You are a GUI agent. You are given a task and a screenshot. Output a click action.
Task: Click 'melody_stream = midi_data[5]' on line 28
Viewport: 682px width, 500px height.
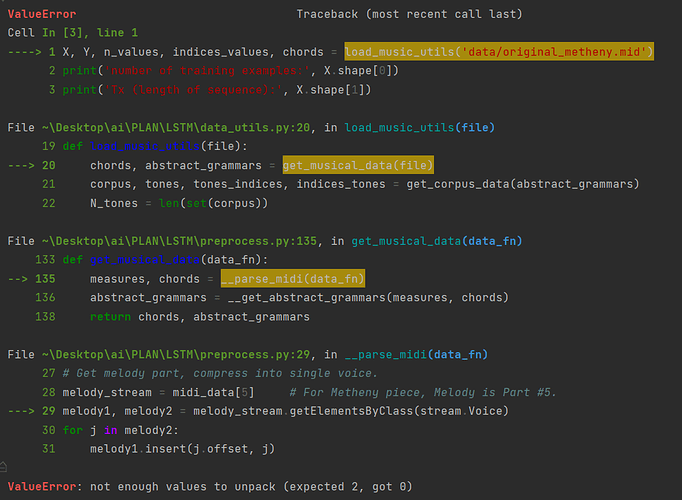(158, 392)
